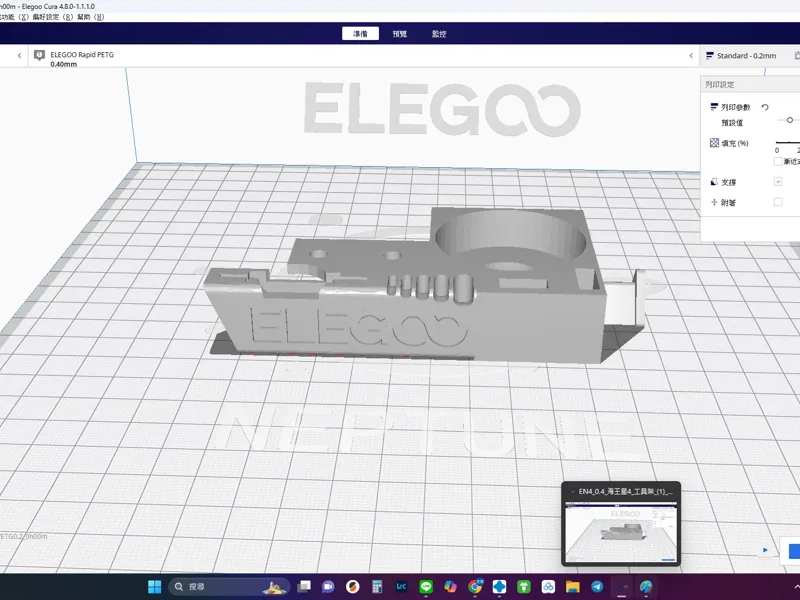
Task: Show hidden system tray icons chevron
Action: (x=796, y=587)
